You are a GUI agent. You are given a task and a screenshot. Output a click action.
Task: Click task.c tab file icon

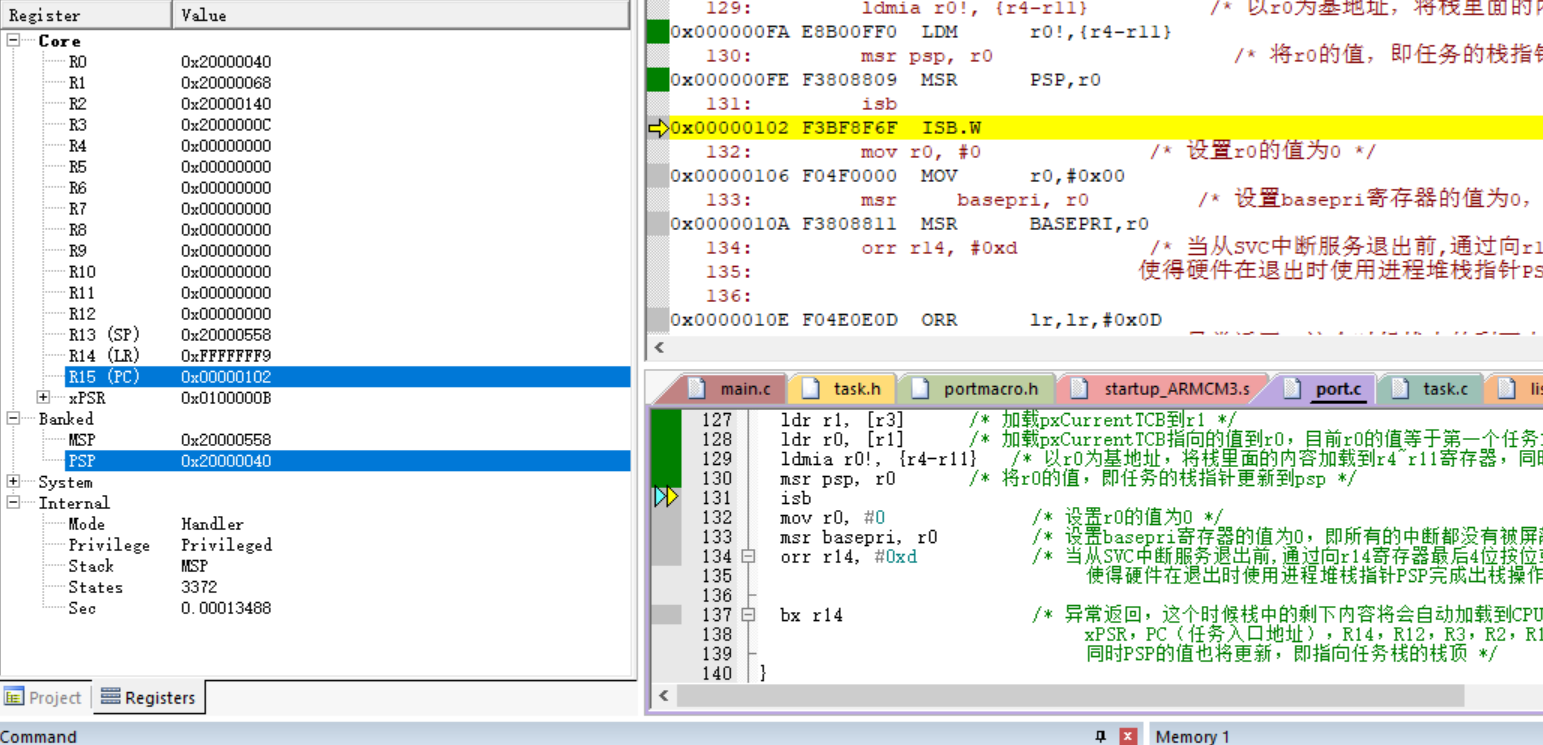point(1400,388)
